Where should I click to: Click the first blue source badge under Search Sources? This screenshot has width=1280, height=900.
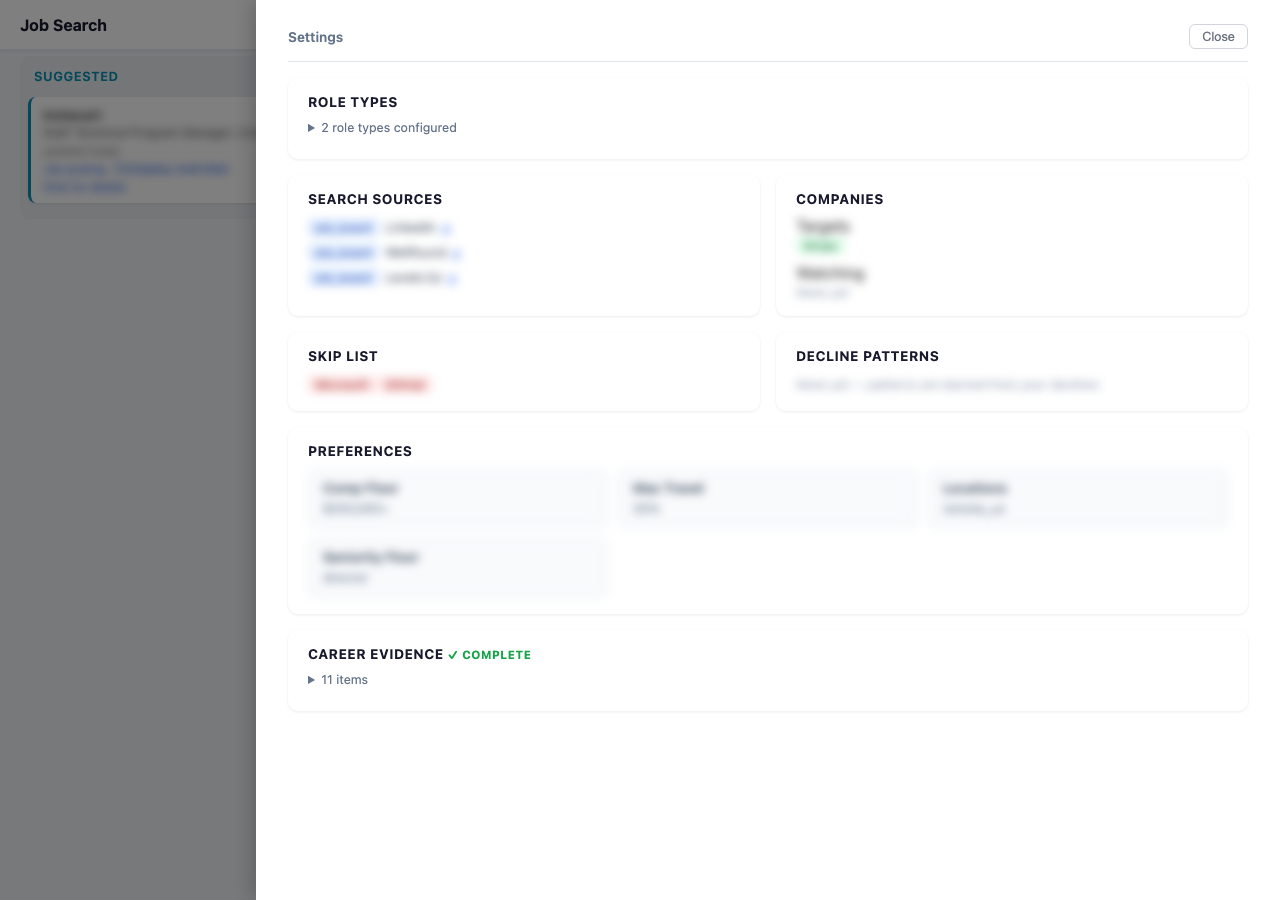click(343, 228)
